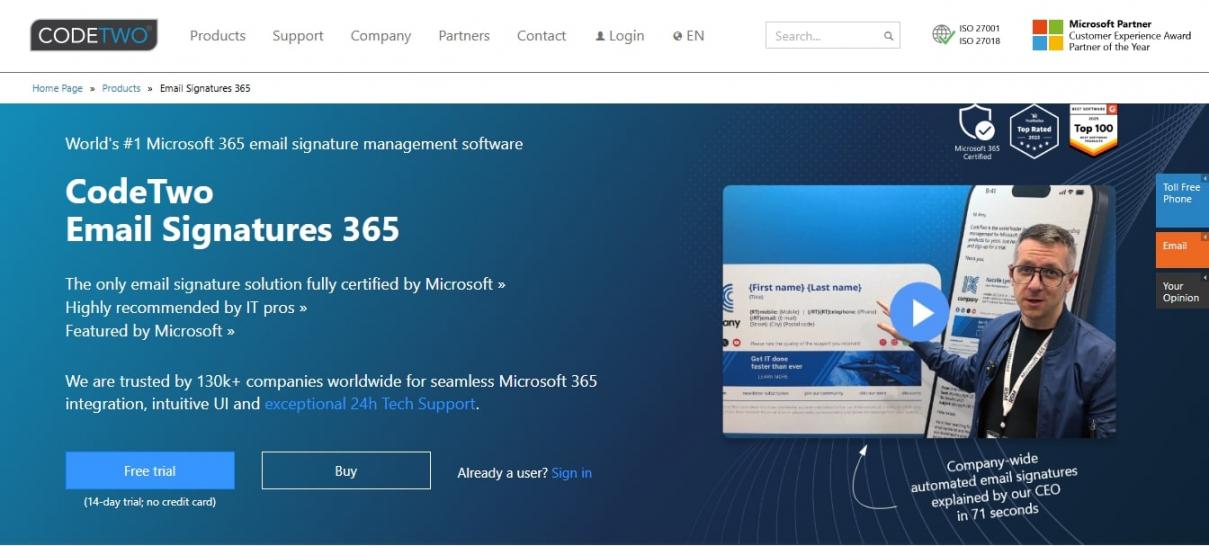Go to Home Page breadcrumb
This screenshot has height=546, width=1209.
(x=58, y=88)
